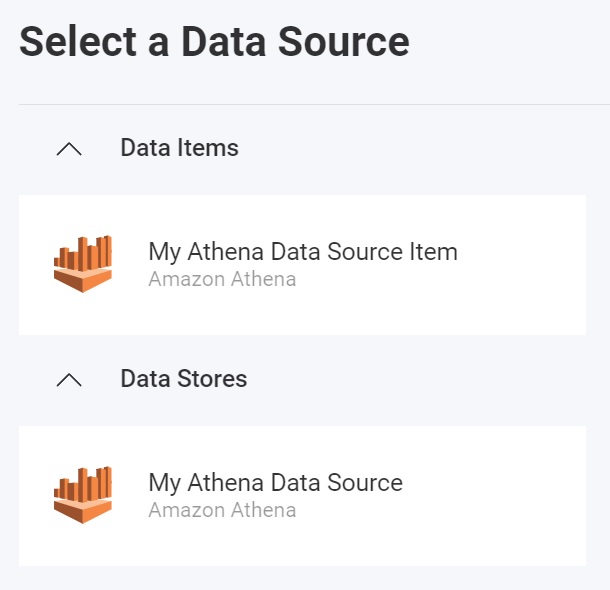Open My Athena Data Source under Data Stores
Image resolution: width=610 pixels, height=590 pixels.
click(275, 483)
